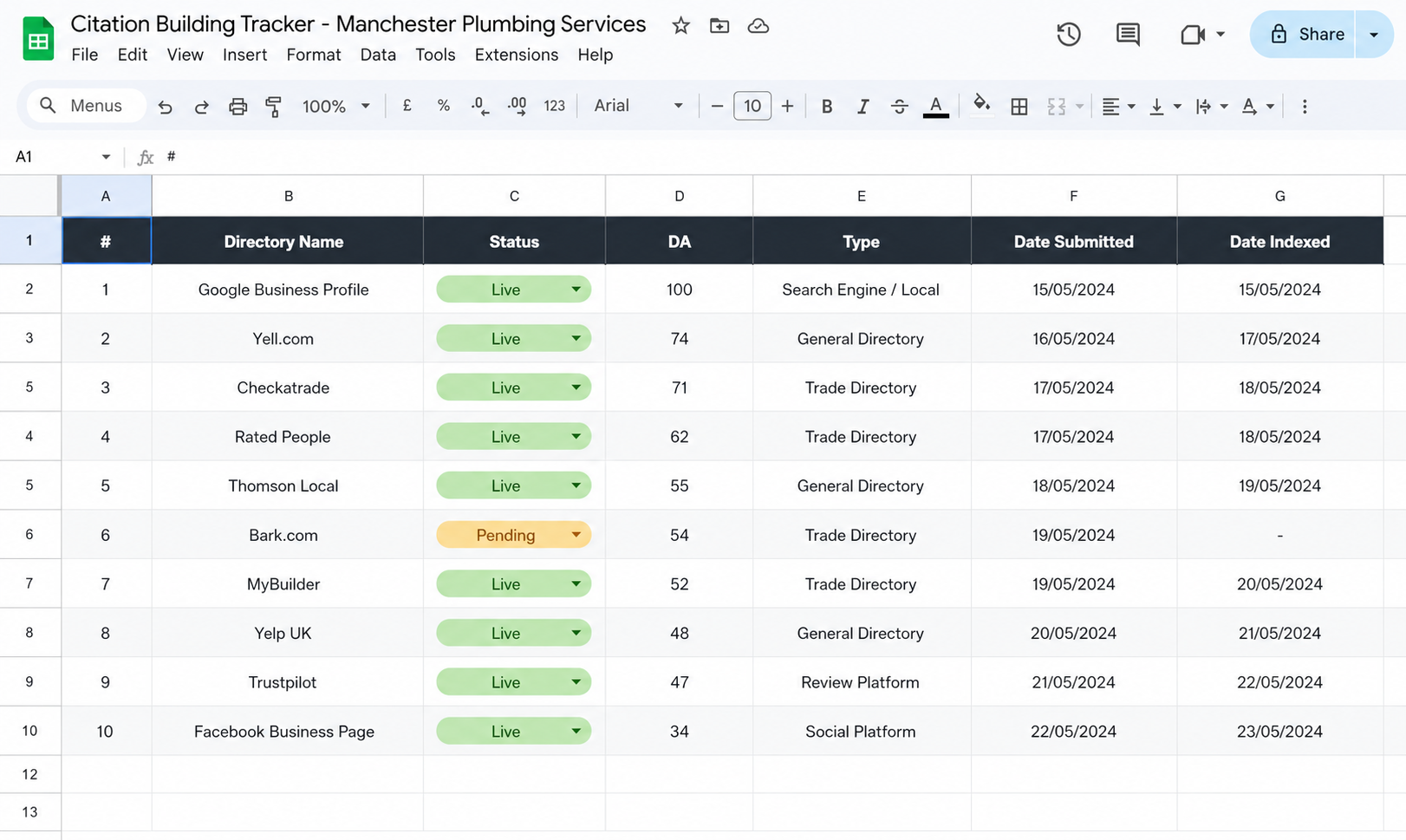This screenshot has height=840, width=1406.
Task: Open the Insert menu
Action: (x=244, y=55)
